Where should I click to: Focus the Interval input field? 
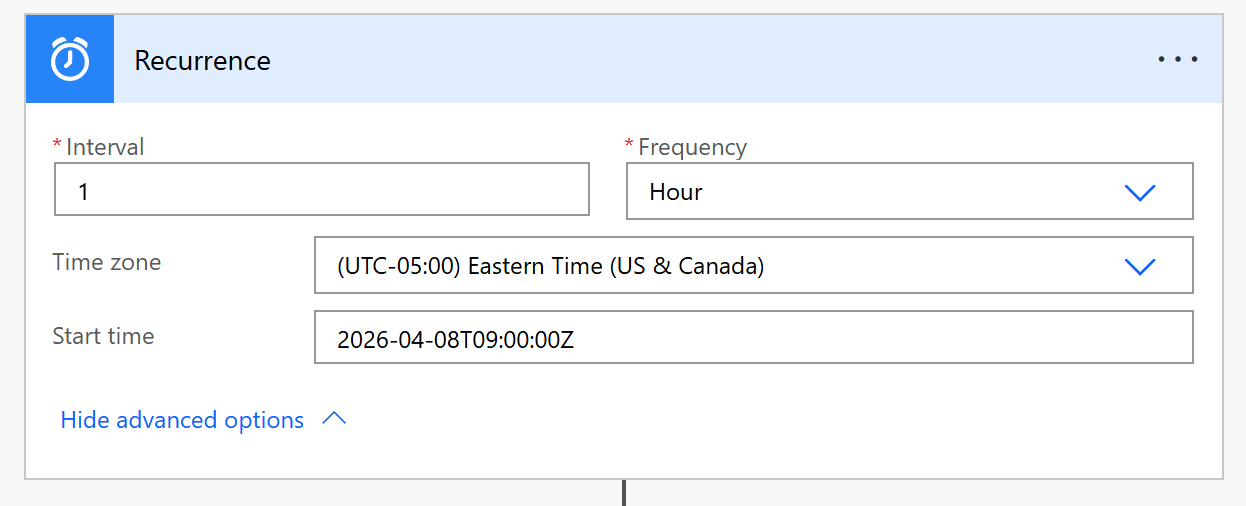coord(321,190)
